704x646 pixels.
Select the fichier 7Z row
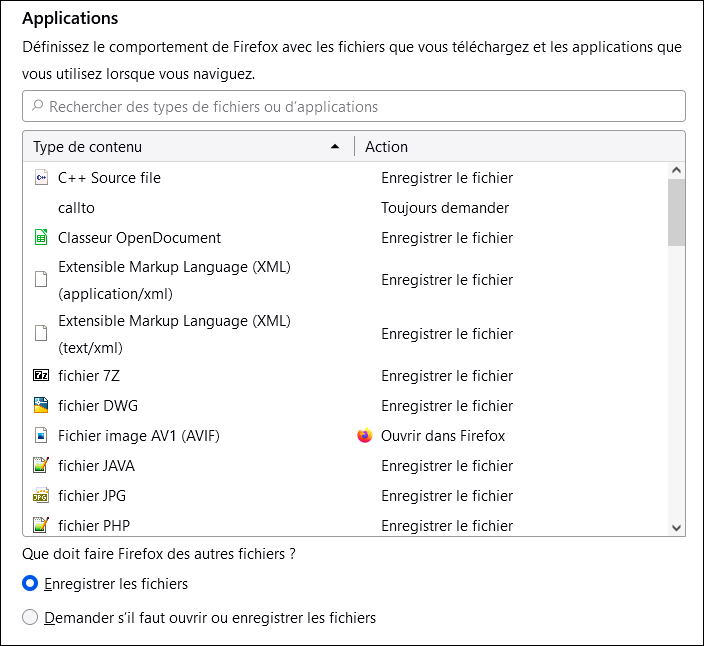coord(345,375)
